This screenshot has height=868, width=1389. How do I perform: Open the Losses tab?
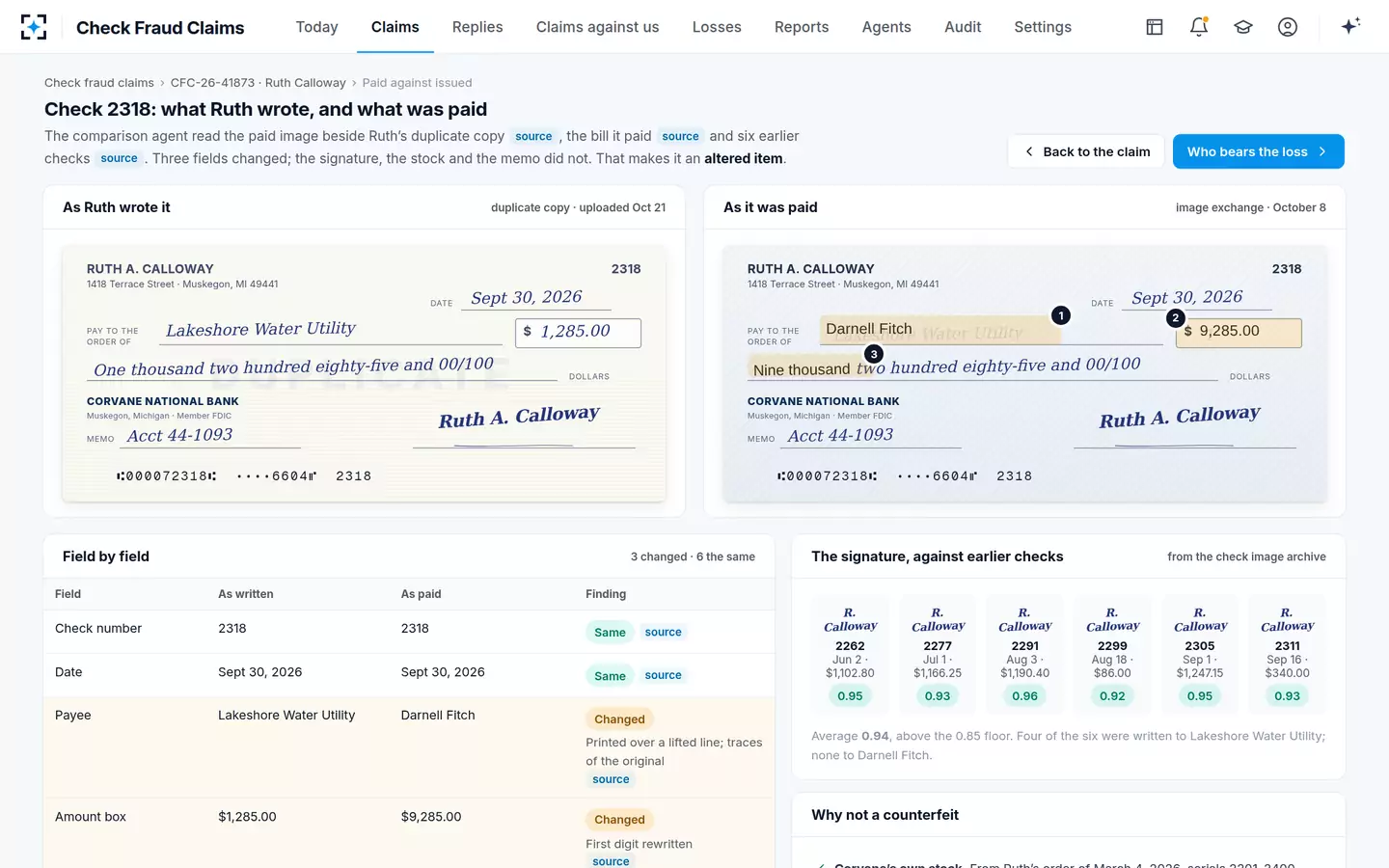click(717, 27)
